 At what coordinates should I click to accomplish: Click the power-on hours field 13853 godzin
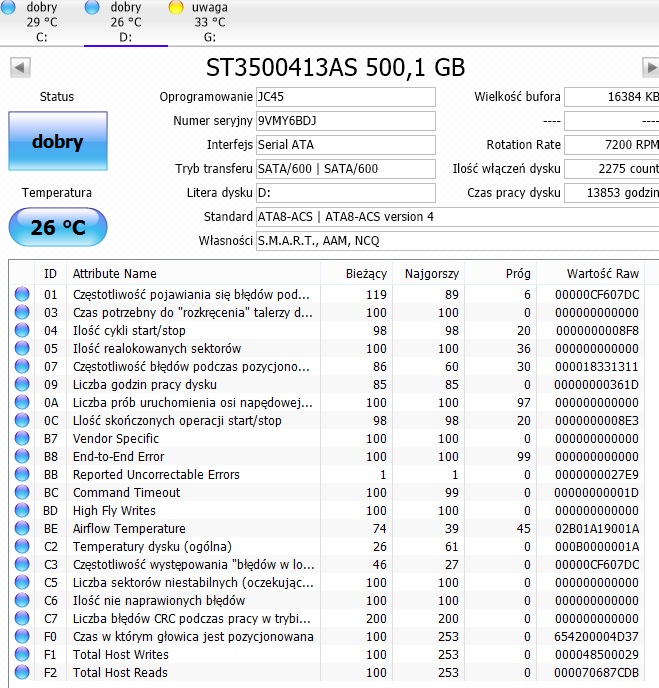[612, 193]
